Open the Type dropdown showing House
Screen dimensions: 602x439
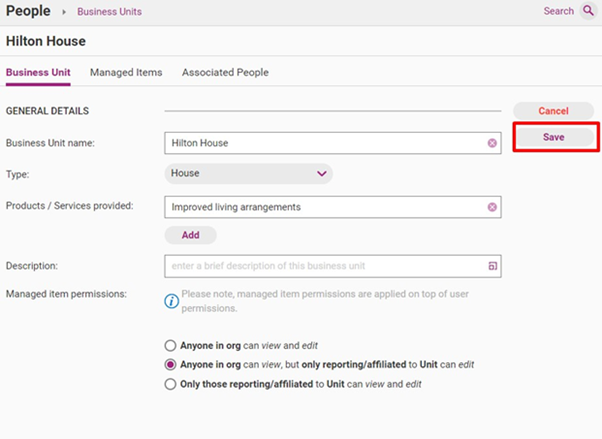tap(248, 173)
